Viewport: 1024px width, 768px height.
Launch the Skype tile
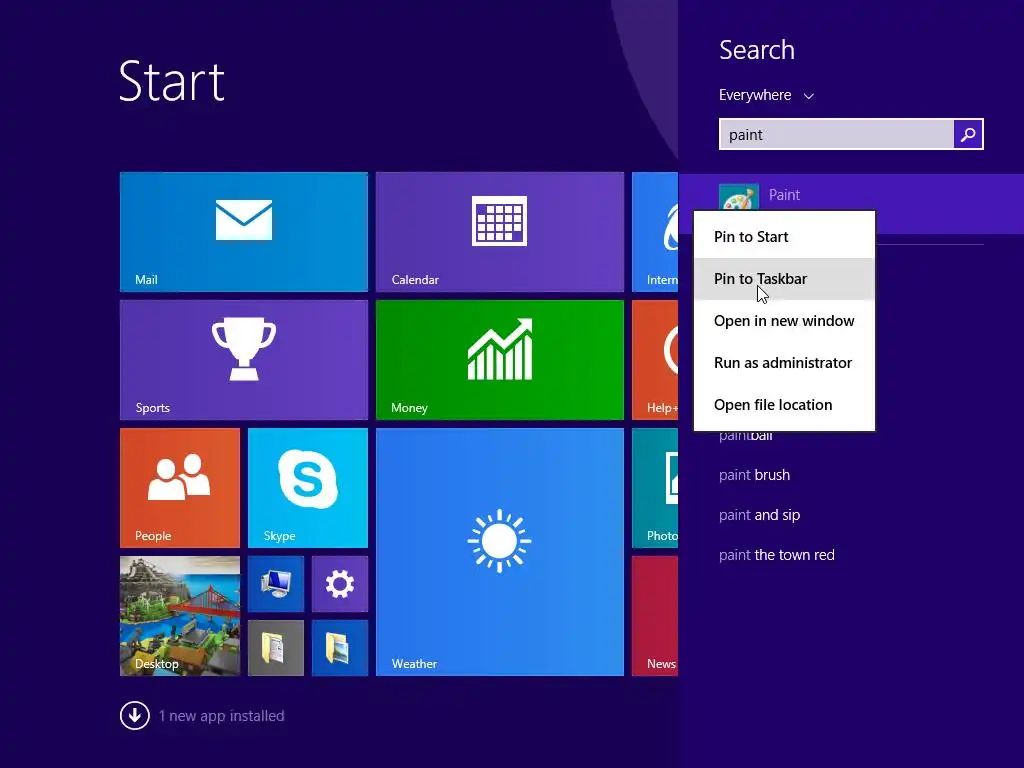[308, 488]
